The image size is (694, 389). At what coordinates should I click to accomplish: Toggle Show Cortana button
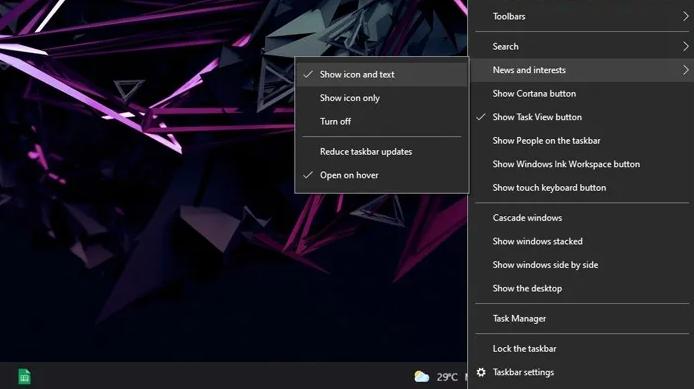[x=582, y=93]
